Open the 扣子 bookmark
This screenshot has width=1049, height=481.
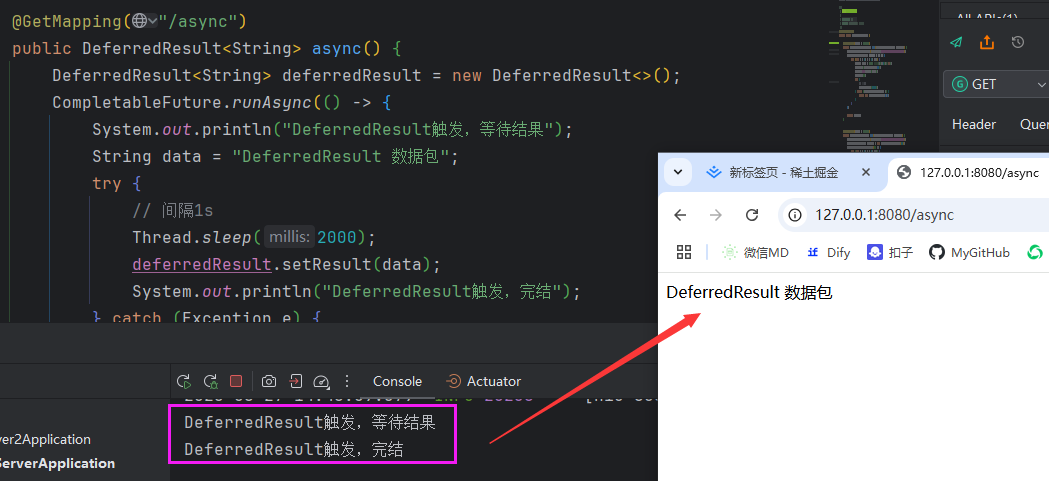[x=890, y=252]
